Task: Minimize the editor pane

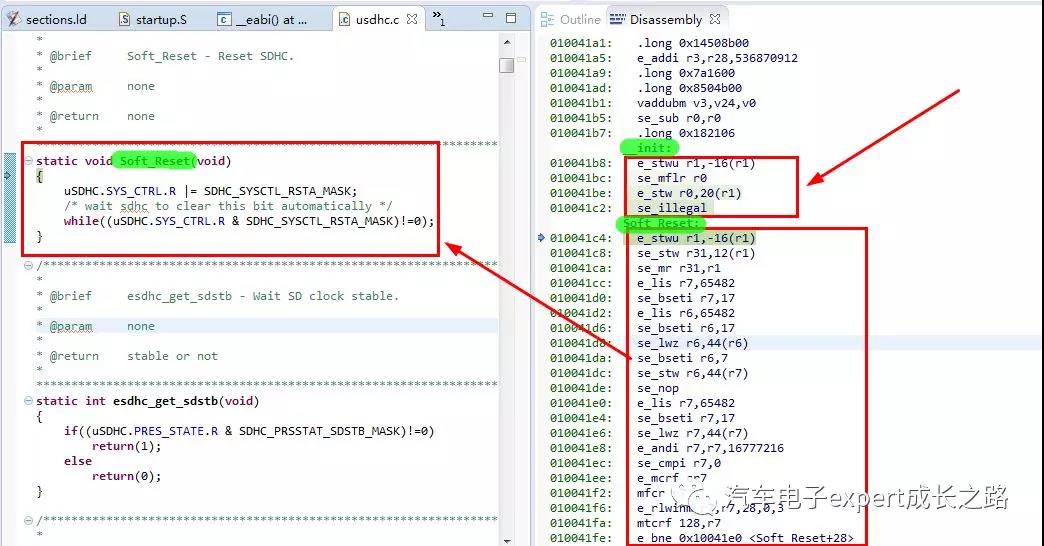Action: 487,18
